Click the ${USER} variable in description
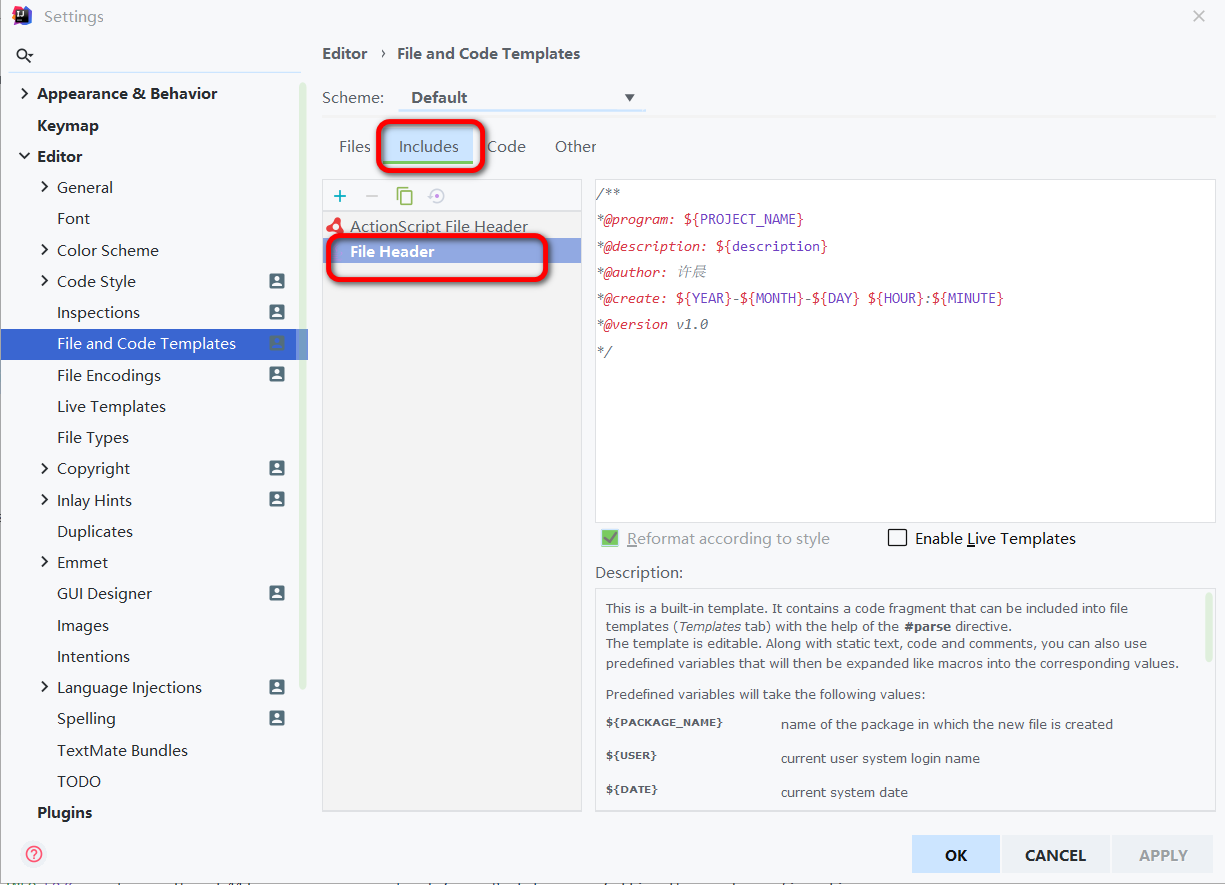 click(x=631, y=756)
